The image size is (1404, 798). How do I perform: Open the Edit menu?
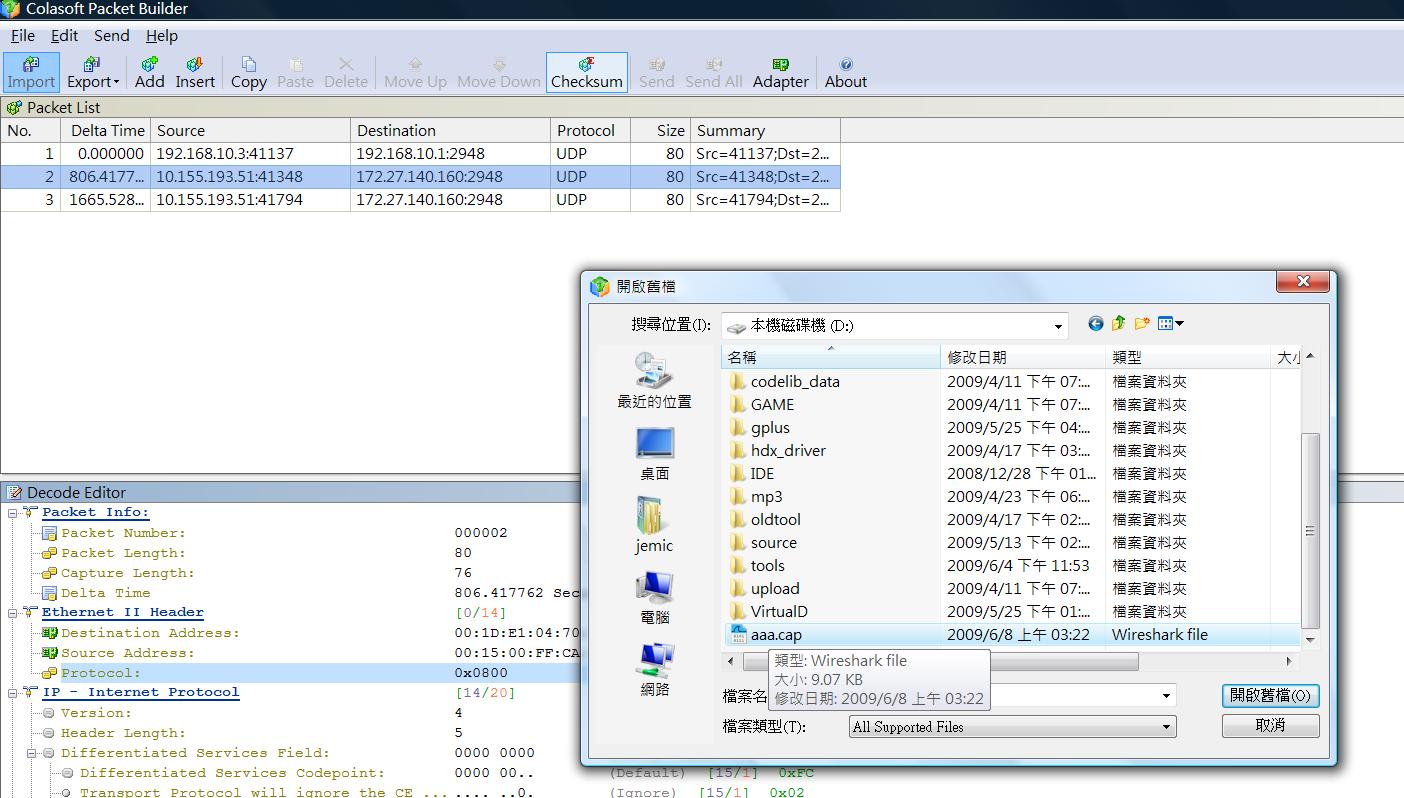64,35
